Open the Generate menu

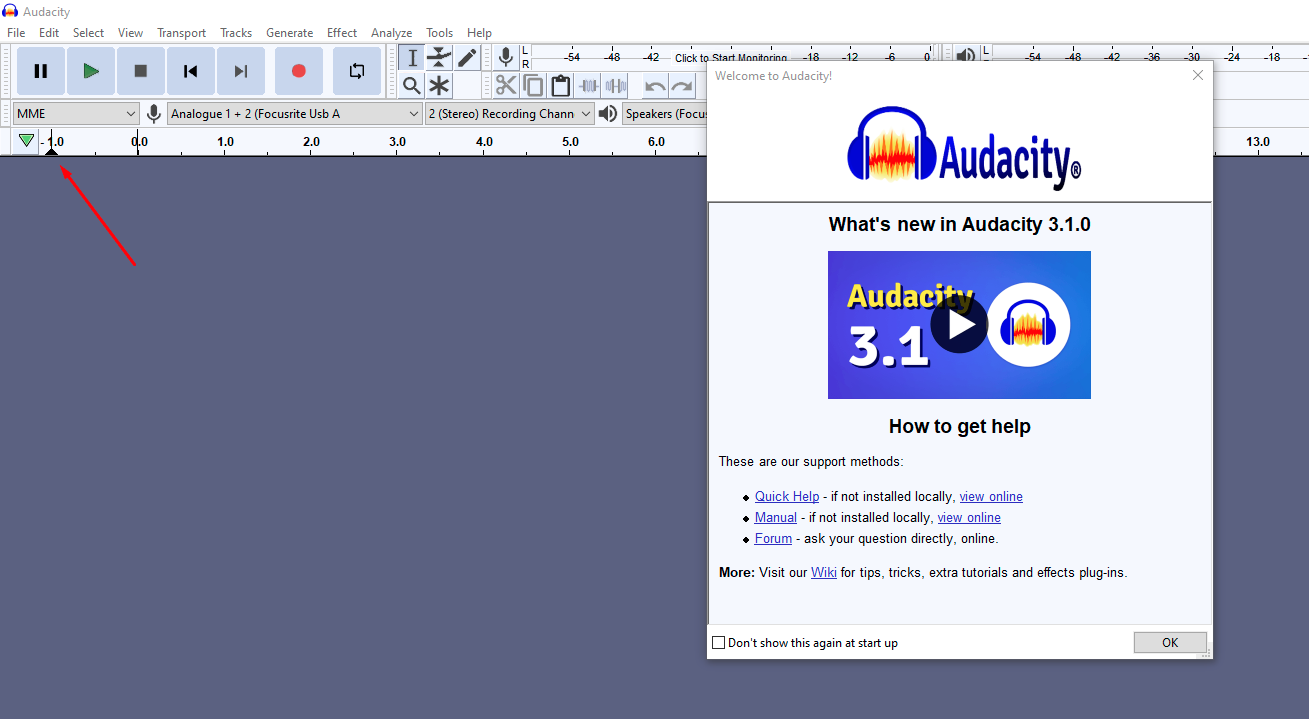pos(289,33)
